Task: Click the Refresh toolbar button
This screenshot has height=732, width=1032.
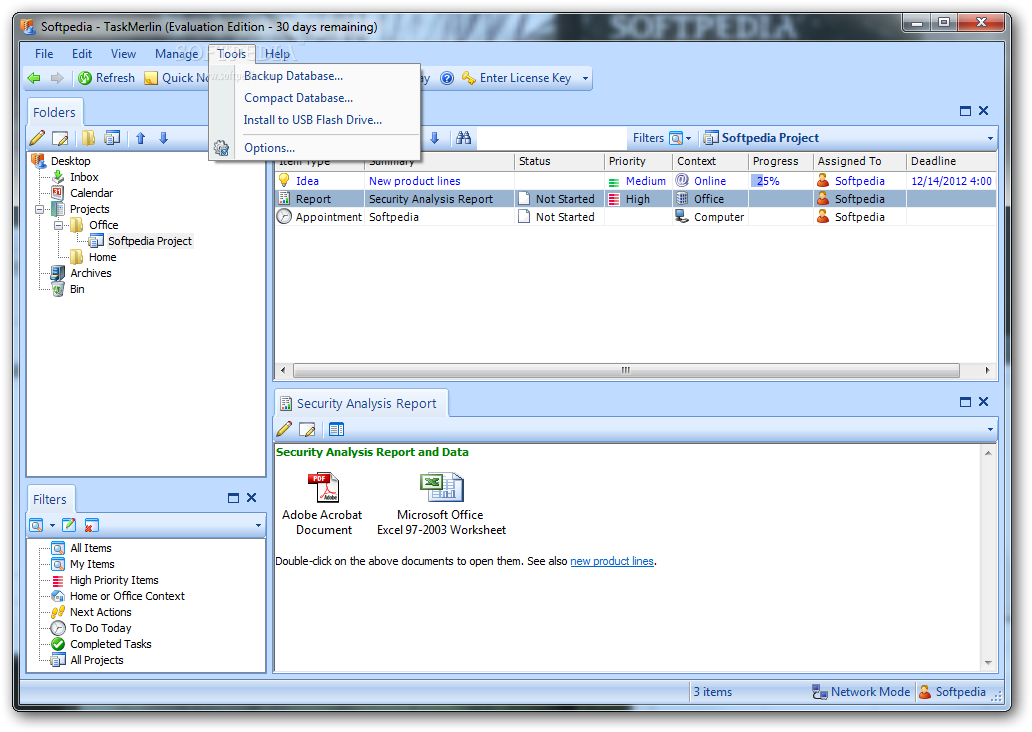Action: click(106, 78)
